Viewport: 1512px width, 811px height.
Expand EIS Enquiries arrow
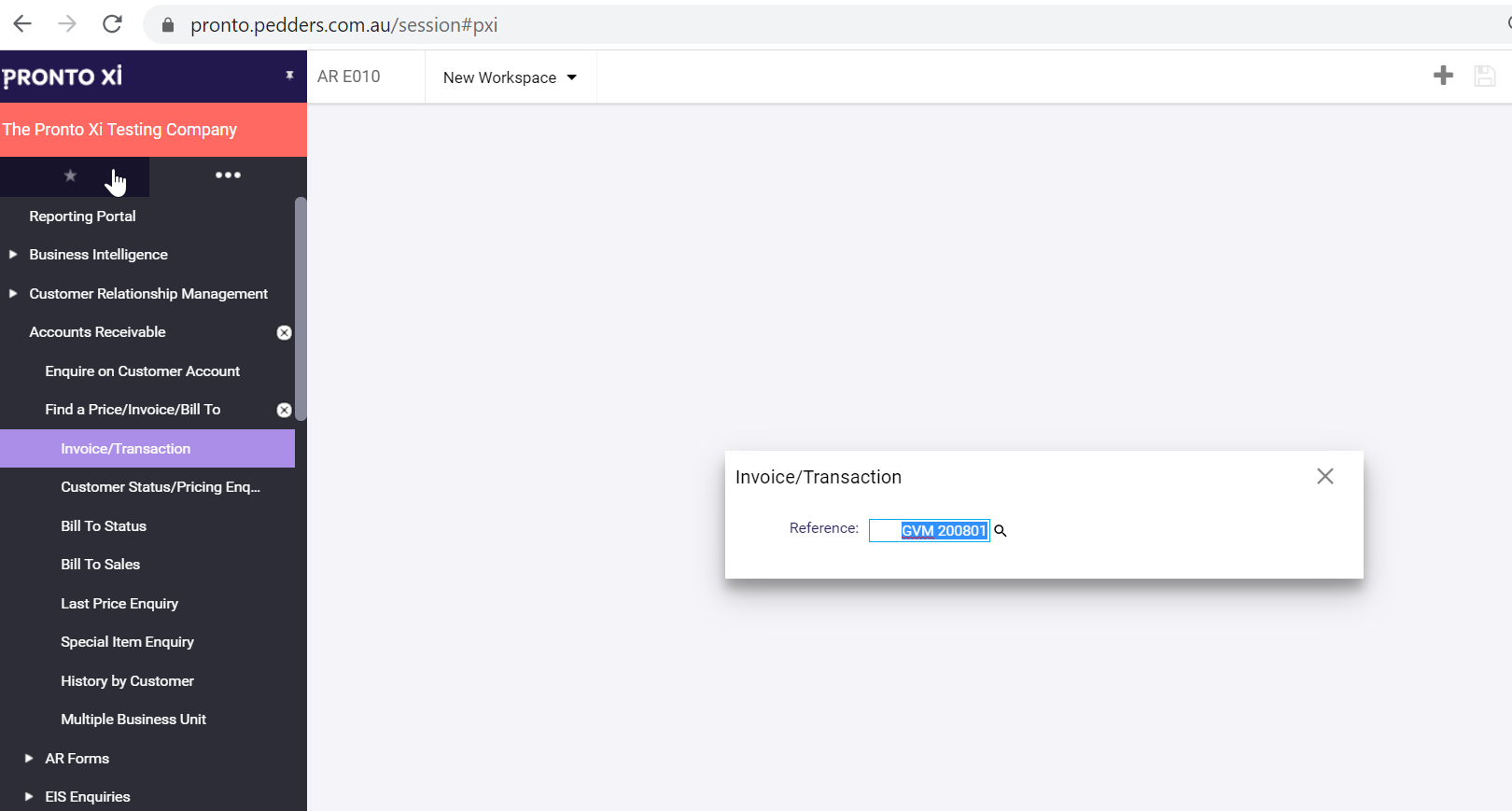[29, 797]
